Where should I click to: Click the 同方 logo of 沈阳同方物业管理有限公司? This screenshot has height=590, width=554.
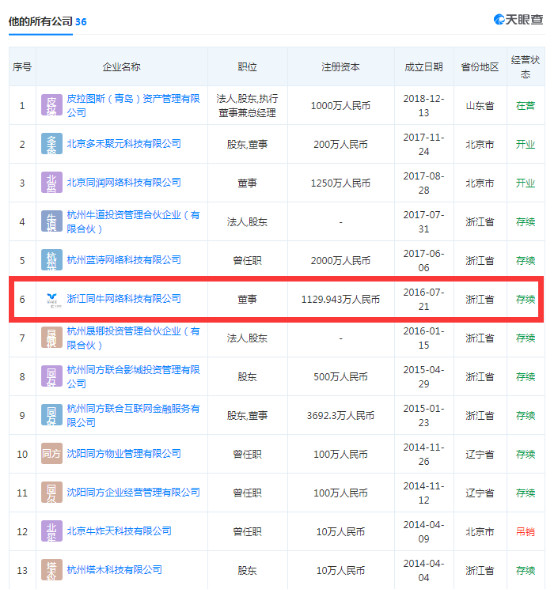(x=52, y=454)
